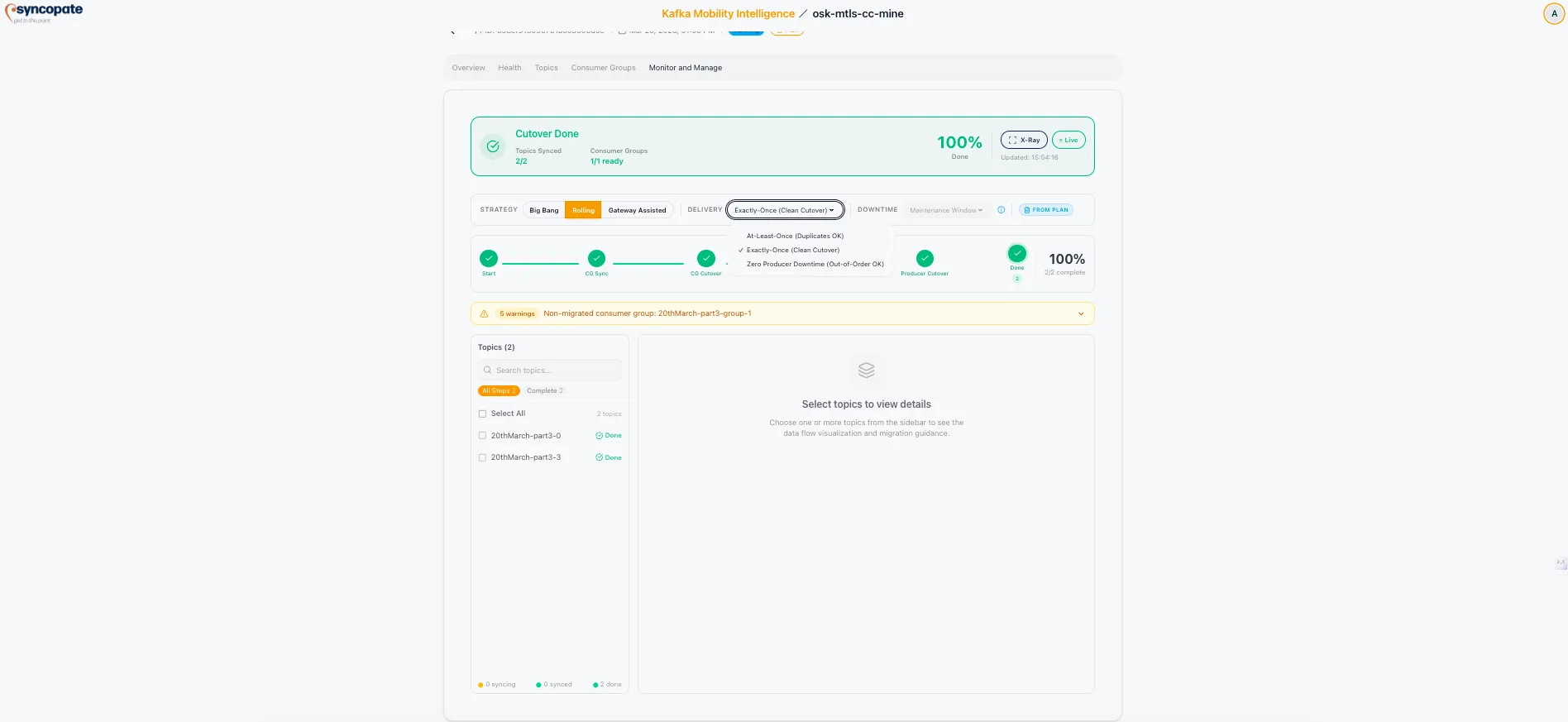This screenshot has width=1568, height=722.
Task: Open Monitor and Manage tab
Action: coord(685,68)
